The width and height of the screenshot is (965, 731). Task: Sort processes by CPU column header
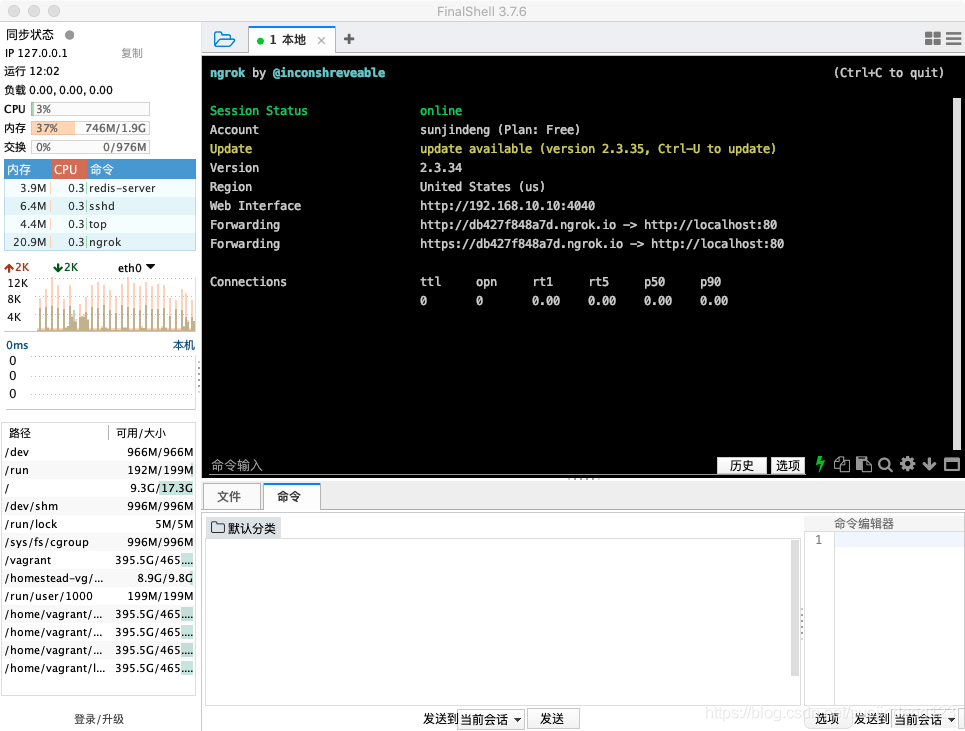pos(66,169)
